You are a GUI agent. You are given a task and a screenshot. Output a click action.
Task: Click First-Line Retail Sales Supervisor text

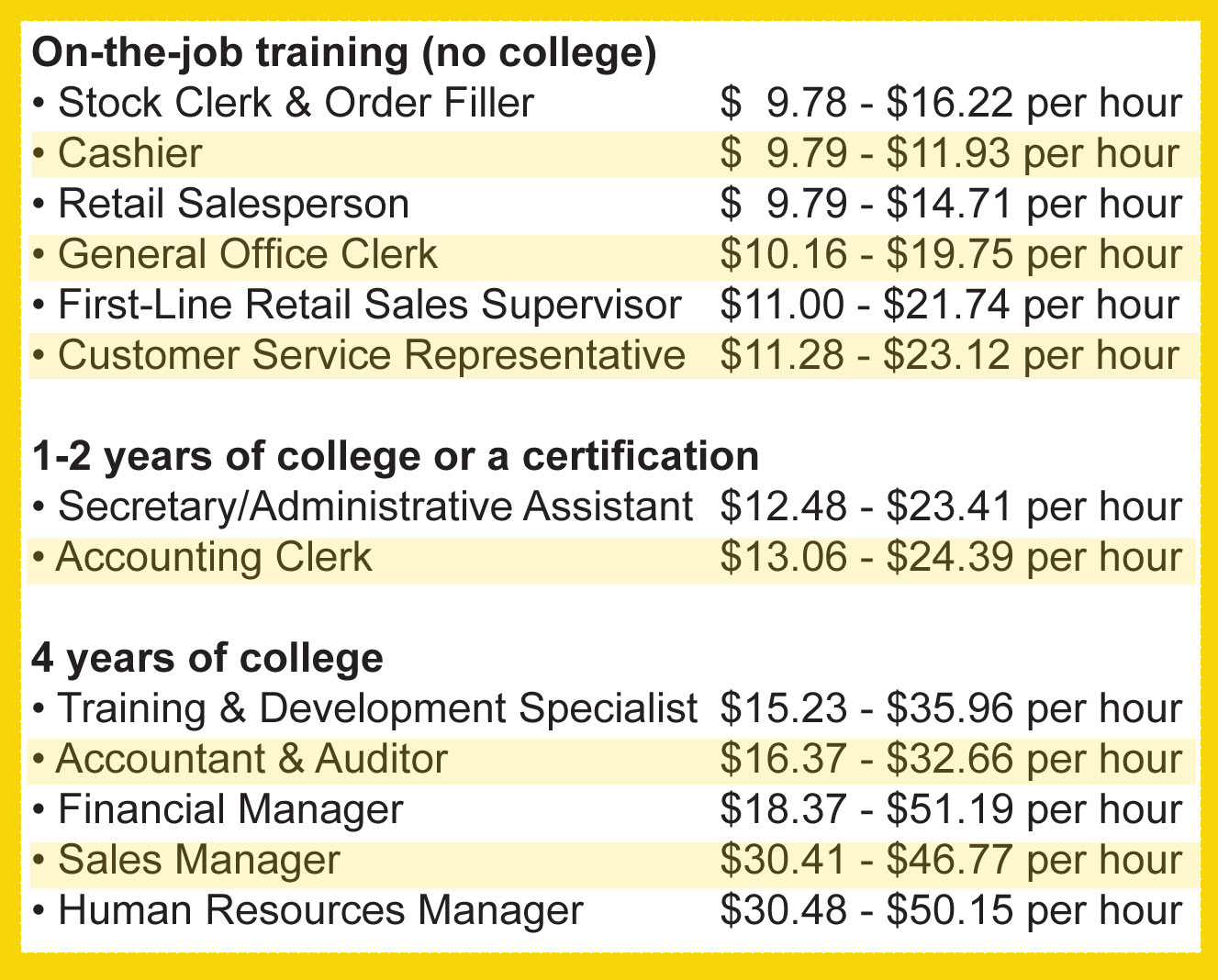[369, 305]
